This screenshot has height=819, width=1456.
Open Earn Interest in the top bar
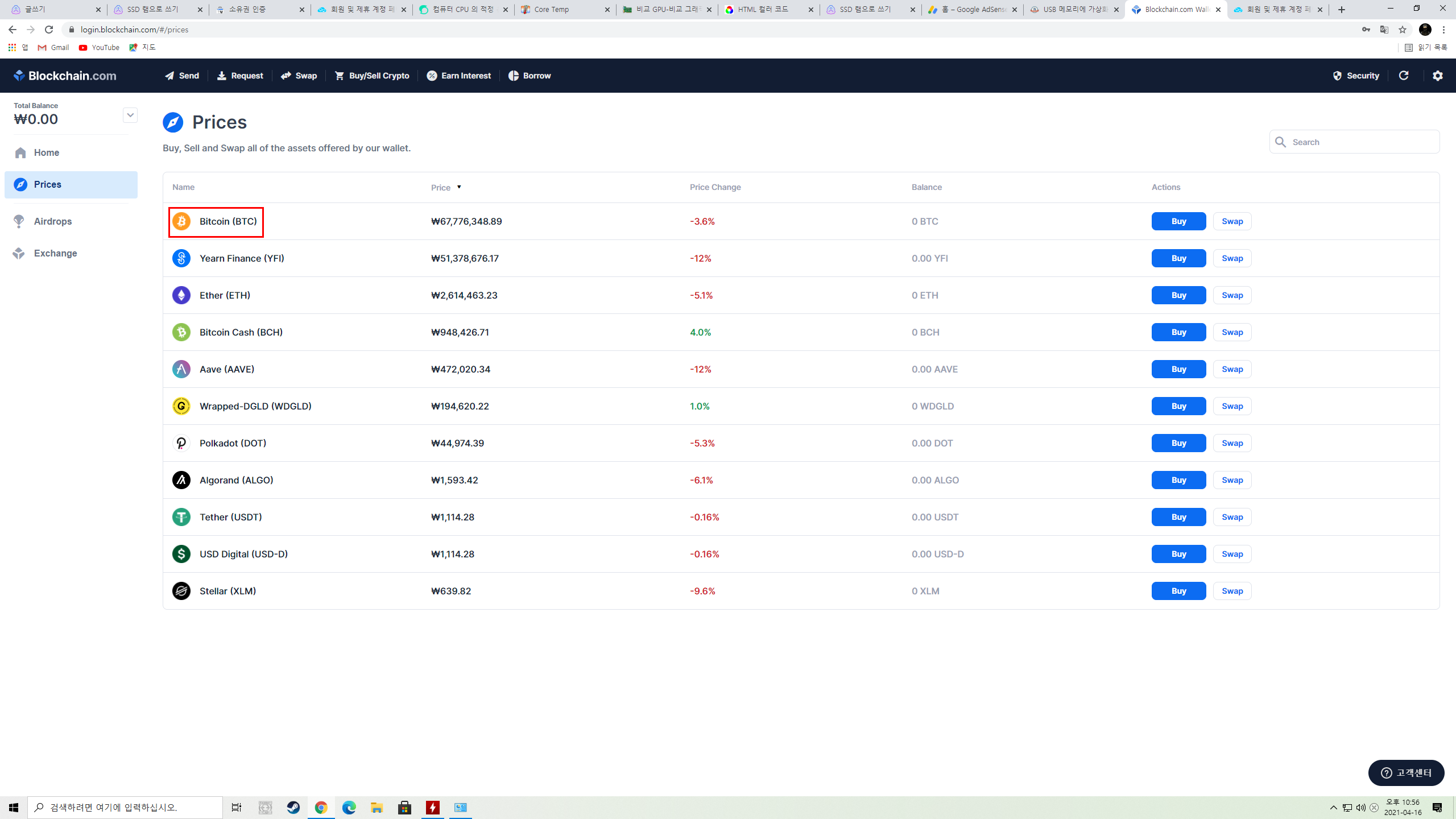pos(458,76)
